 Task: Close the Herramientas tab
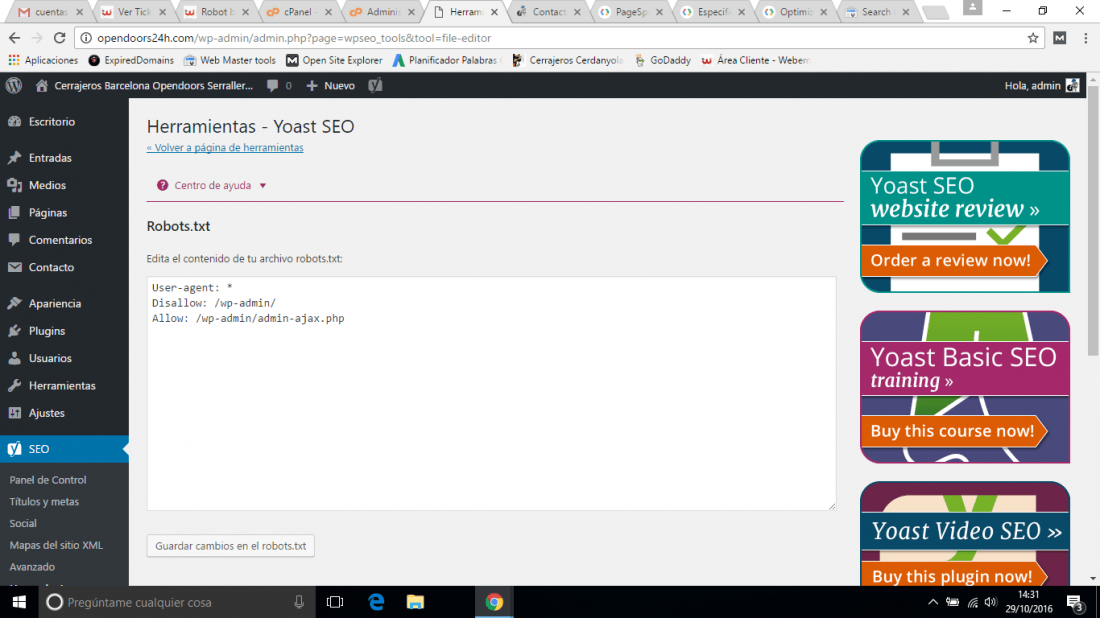495,12
